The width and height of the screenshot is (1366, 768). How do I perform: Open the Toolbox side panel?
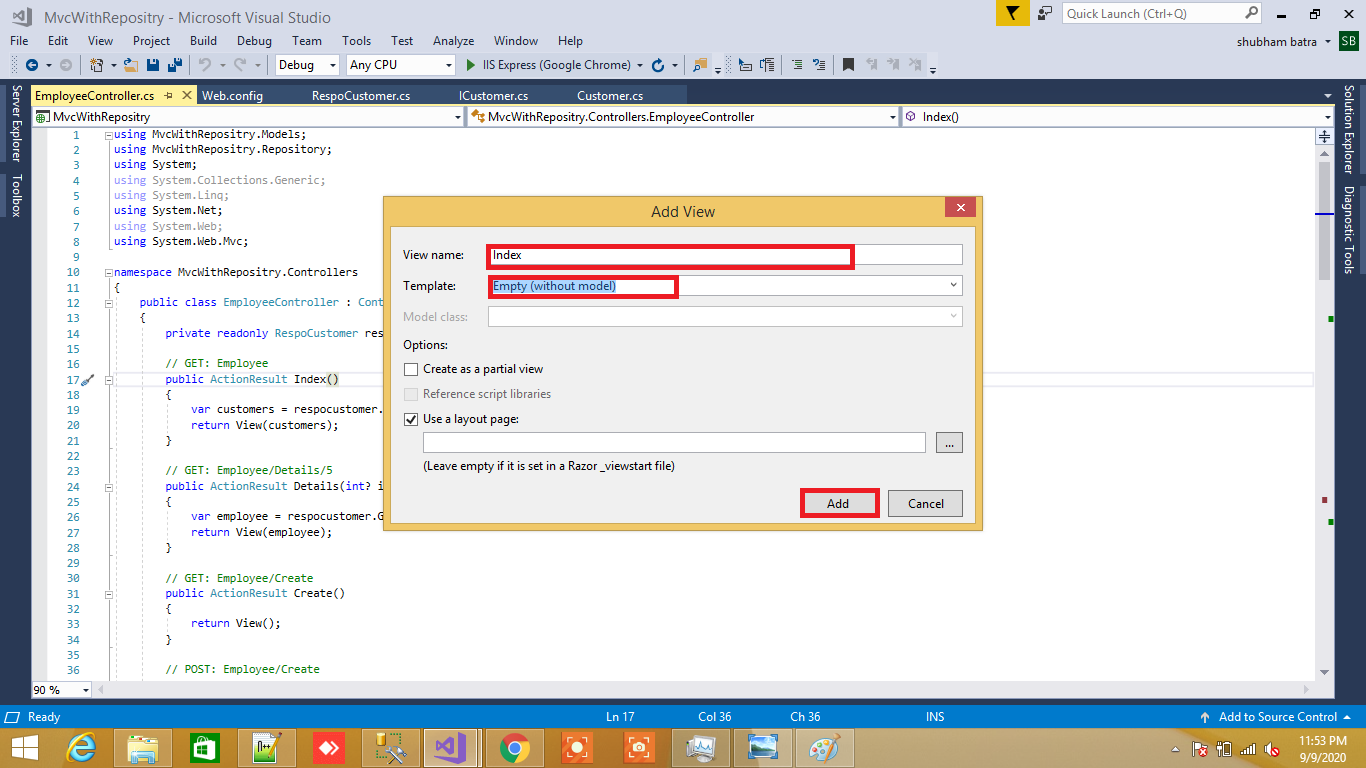[16, 195]
